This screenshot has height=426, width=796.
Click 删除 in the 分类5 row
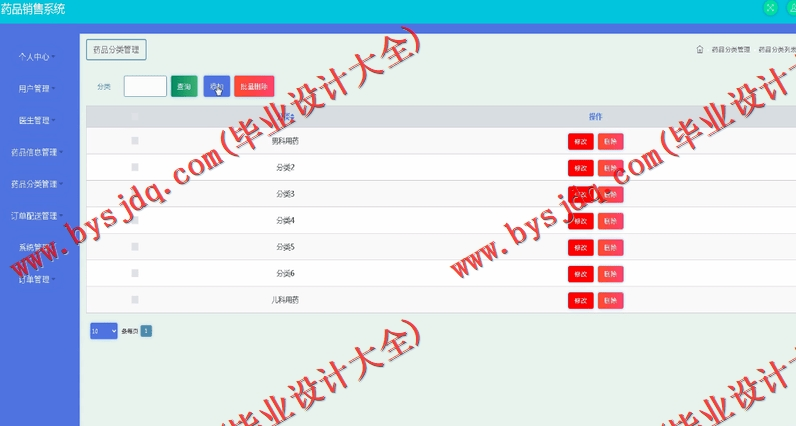(x=610, y=248)
